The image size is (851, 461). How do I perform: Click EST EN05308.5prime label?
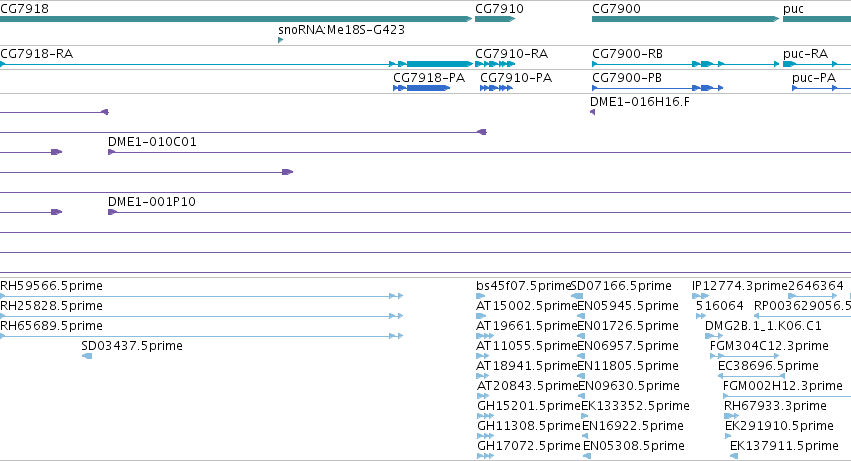(633, 446)
